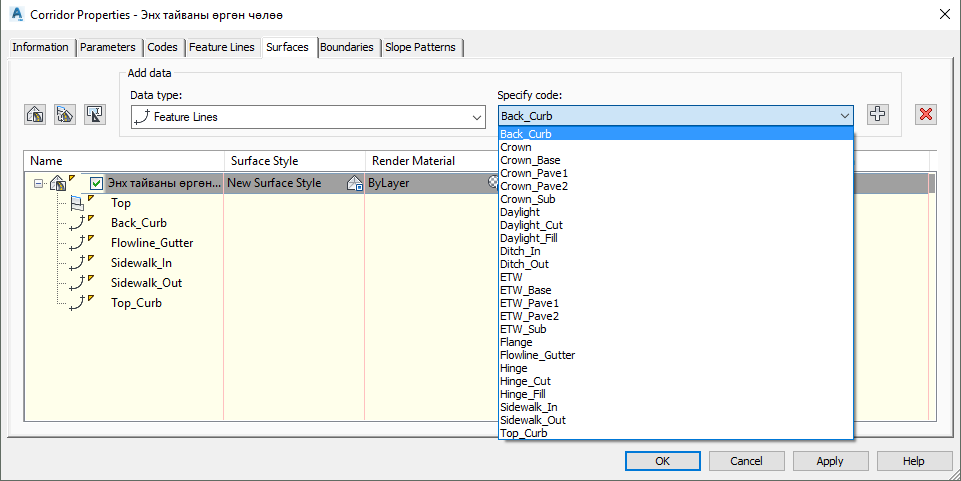Image resolution: width=961 pixels, height=481 pixels.
Task: Click the first create corridor surface icon
Action: coord(35,114)
